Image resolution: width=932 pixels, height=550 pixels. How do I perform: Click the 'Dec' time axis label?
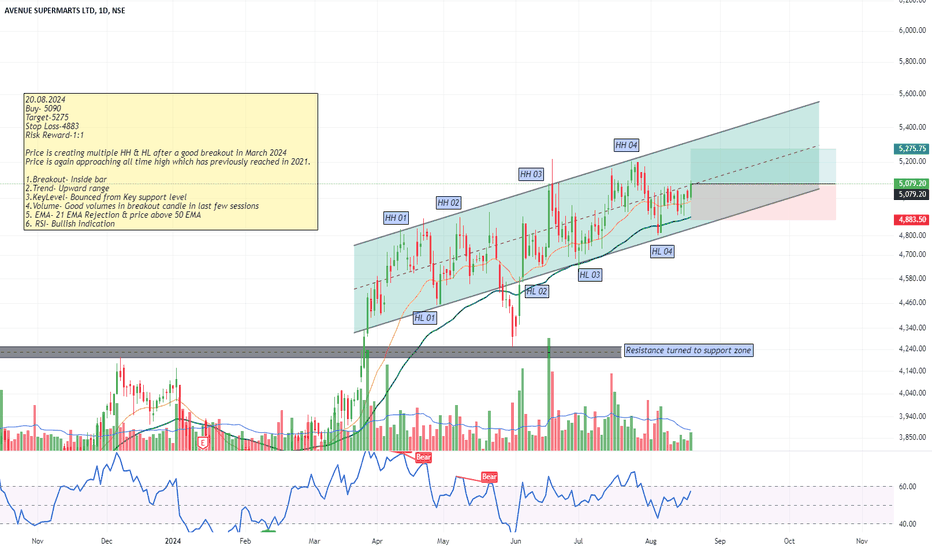click(x=106, y=541)
